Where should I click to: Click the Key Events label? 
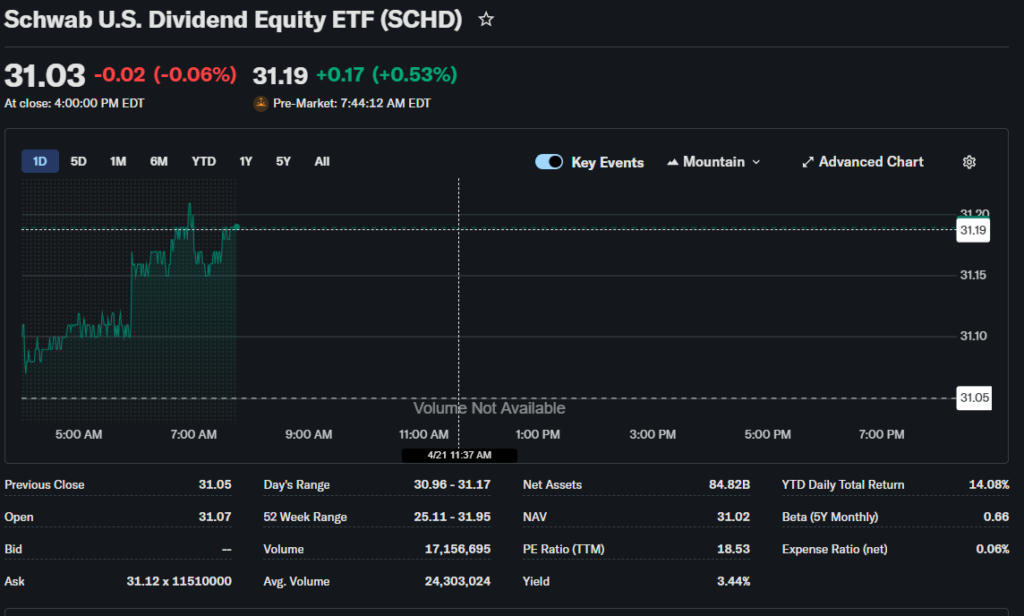pyautogui.click(x=607, y=162)
